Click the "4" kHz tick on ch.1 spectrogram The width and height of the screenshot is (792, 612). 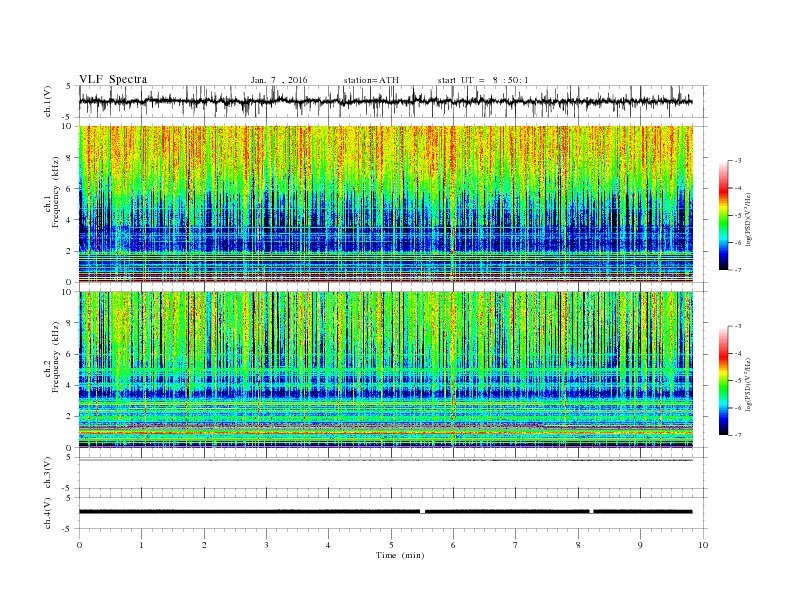tap(70, 220)
